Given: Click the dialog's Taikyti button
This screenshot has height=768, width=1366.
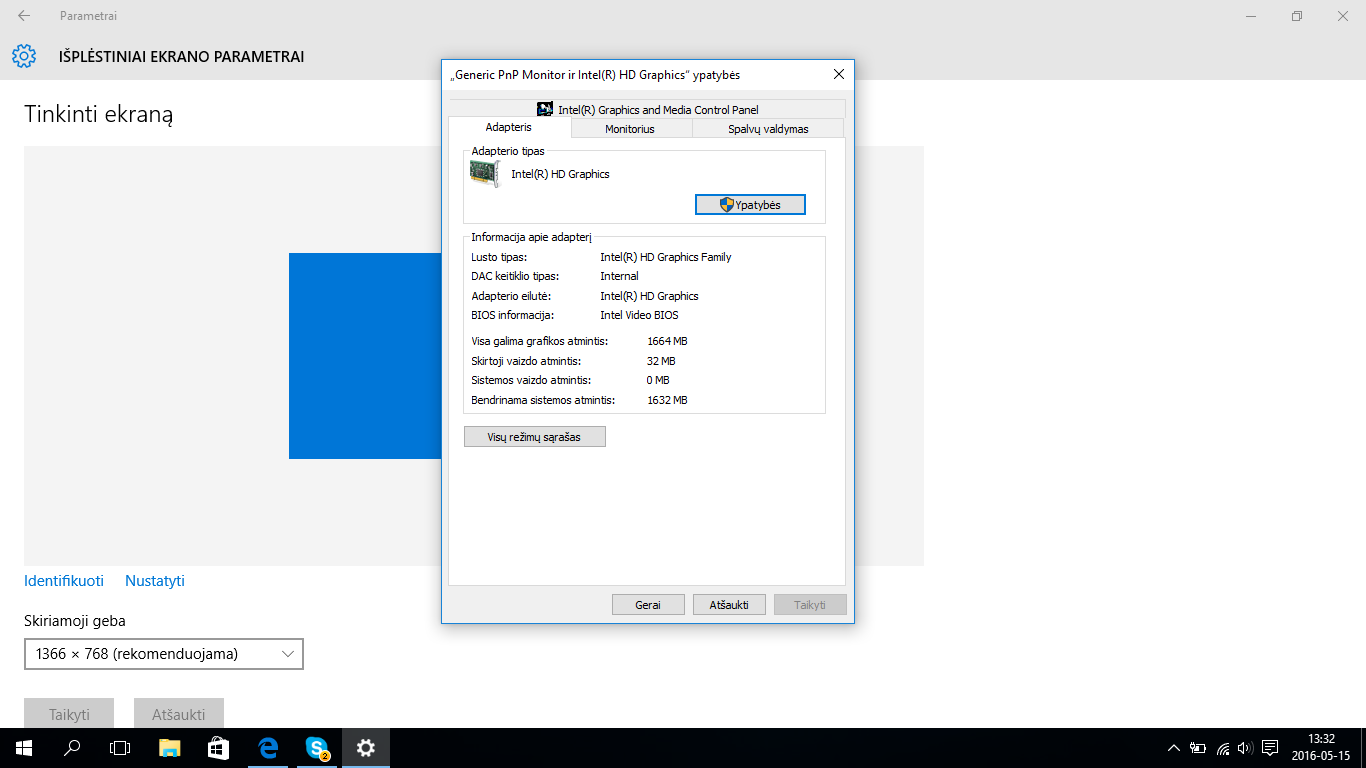Looking at the screenshot, I should tap(810, 605).
